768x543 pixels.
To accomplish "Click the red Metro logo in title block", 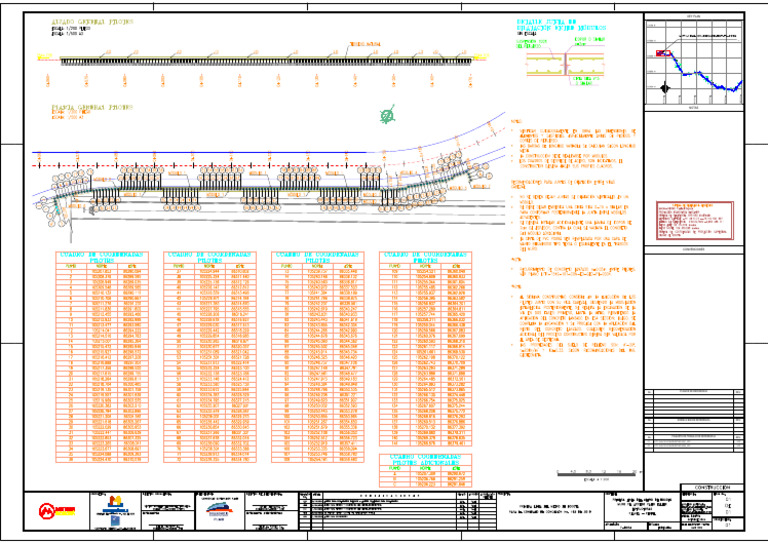I will pos(57,511).
